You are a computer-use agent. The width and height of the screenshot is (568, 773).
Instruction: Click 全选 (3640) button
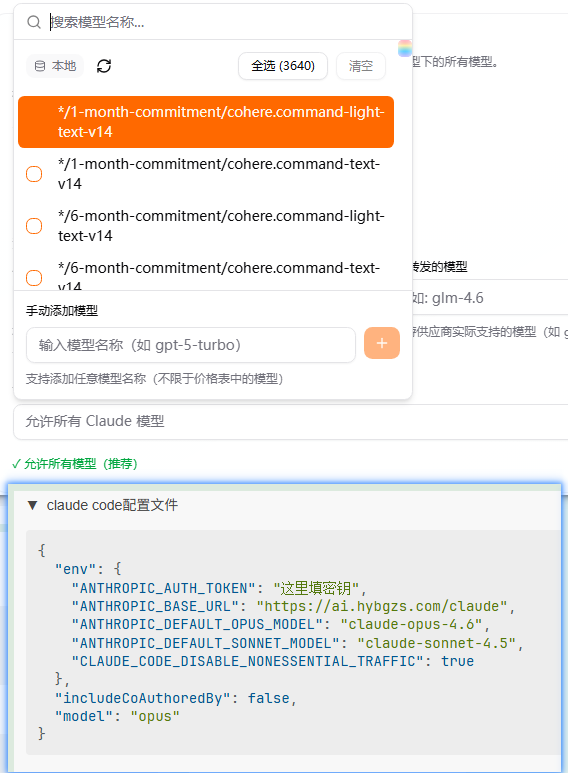283,66
